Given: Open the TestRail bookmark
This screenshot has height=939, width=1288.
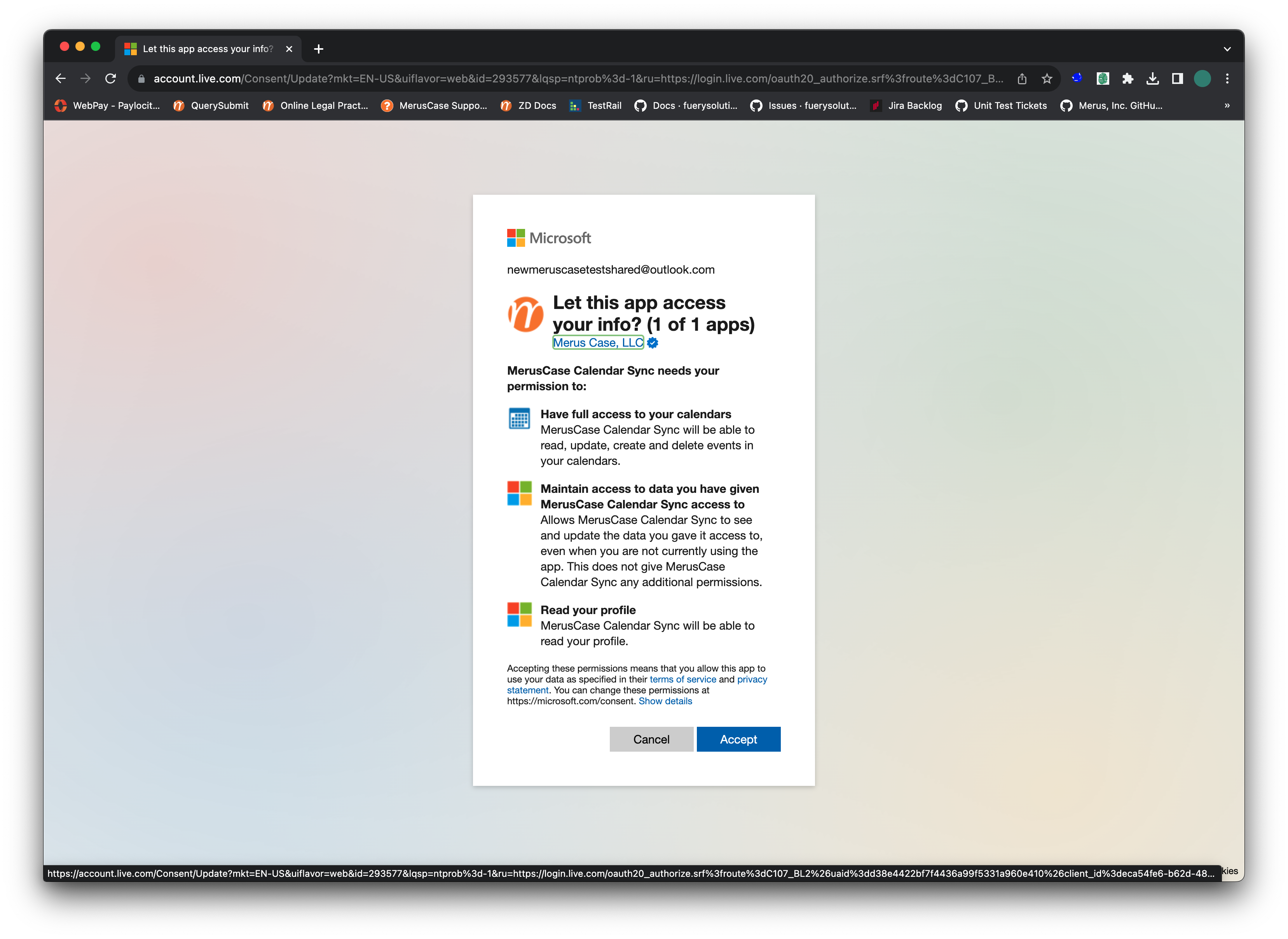Looking at the screenshot, I should coord(596,105).
